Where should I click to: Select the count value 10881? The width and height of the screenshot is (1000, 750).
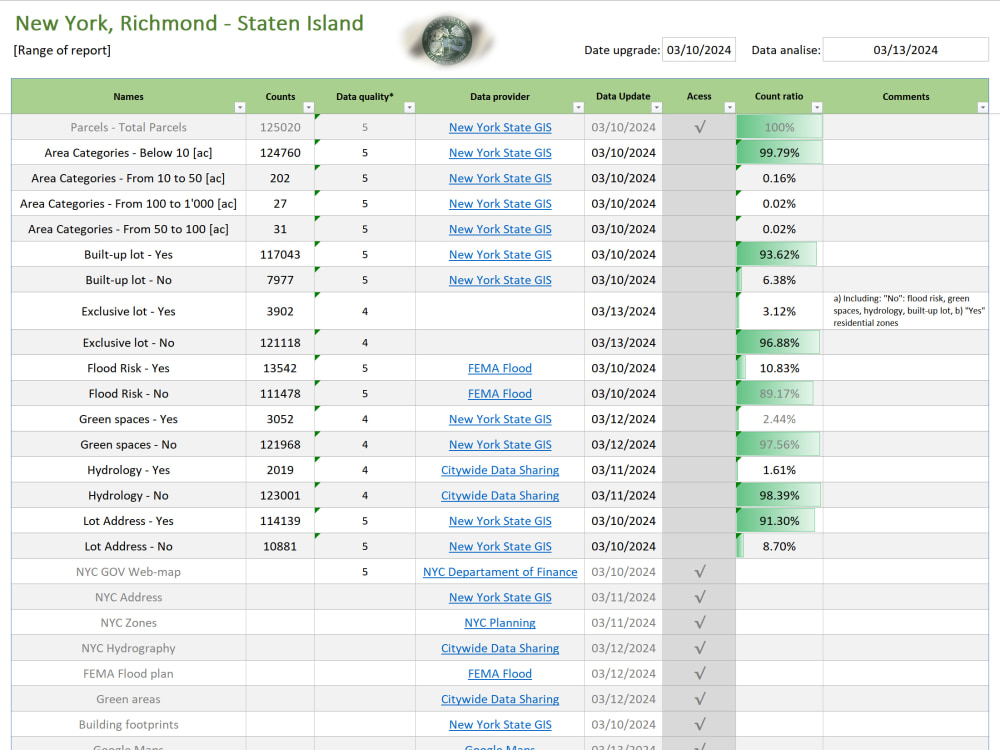click(x=280, y=546)
